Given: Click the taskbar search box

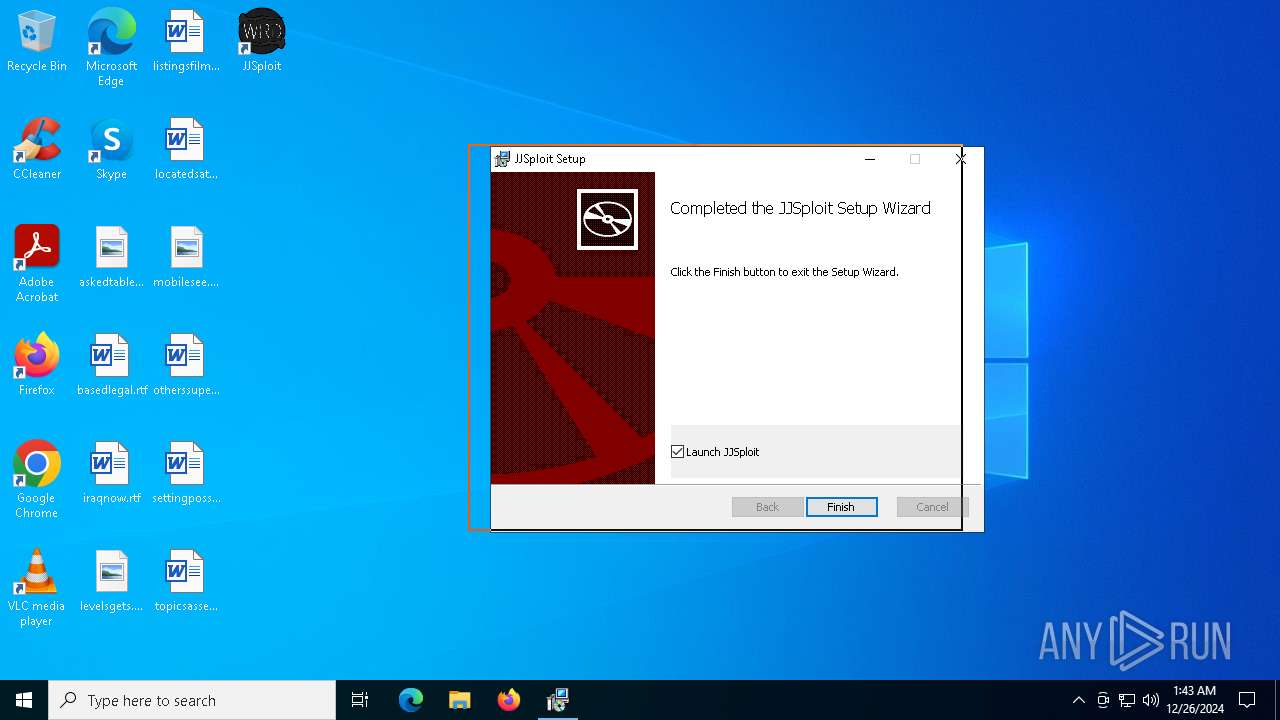Looking at the screenshot, I should (x=192, y=700).
